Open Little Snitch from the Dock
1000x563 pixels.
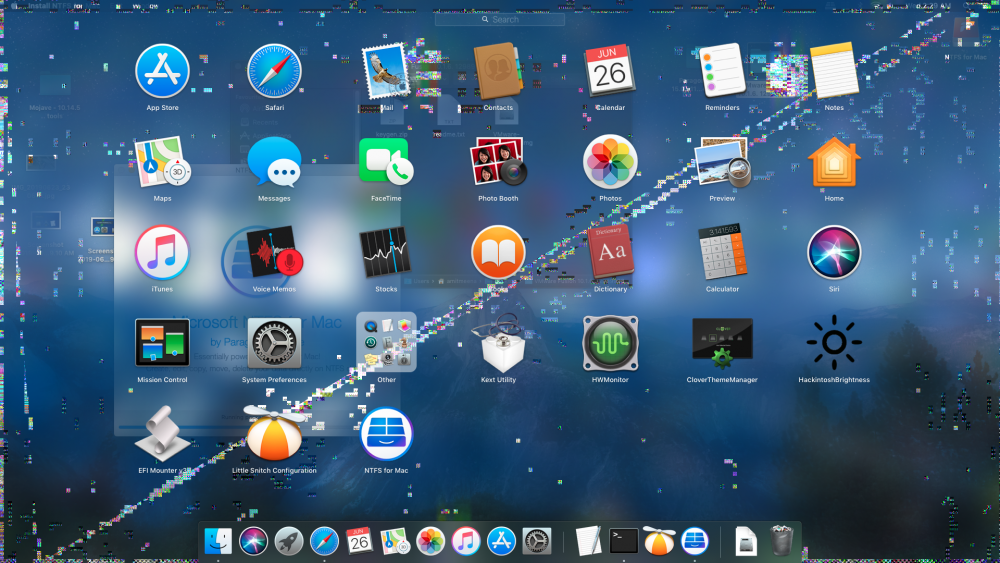coord(659,541)
